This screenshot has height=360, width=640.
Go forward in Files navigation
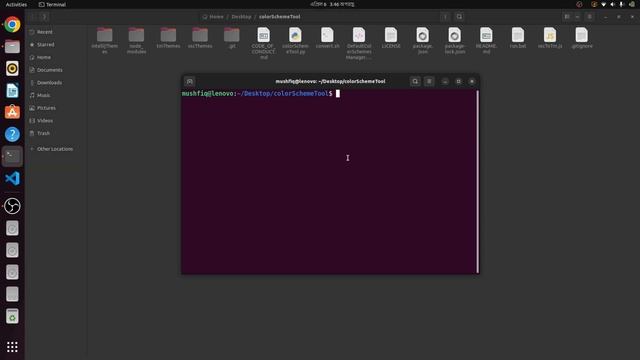(44, 17)
